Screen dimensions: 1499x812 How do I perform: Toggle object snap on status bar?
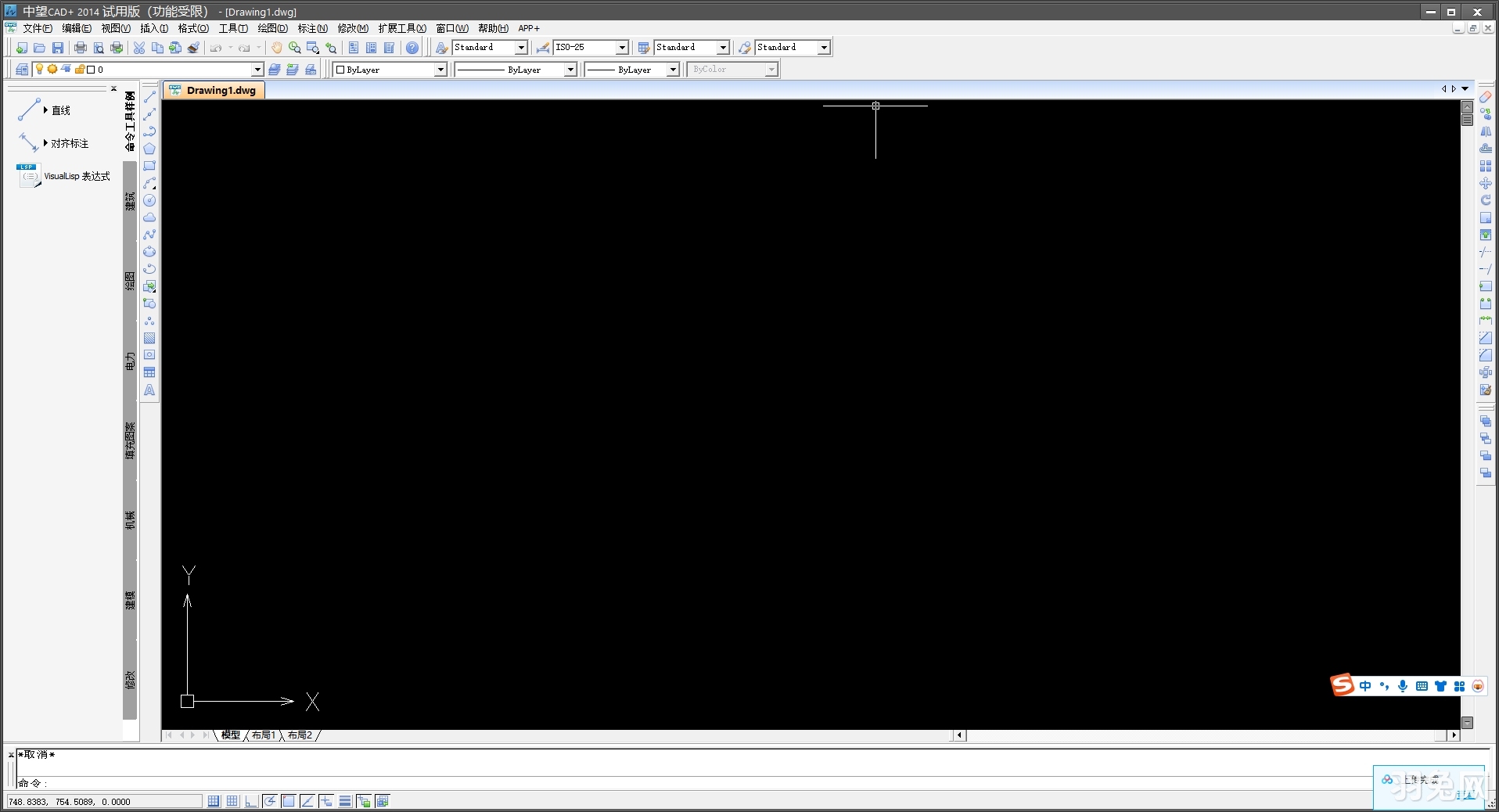[x=289, y=801]
